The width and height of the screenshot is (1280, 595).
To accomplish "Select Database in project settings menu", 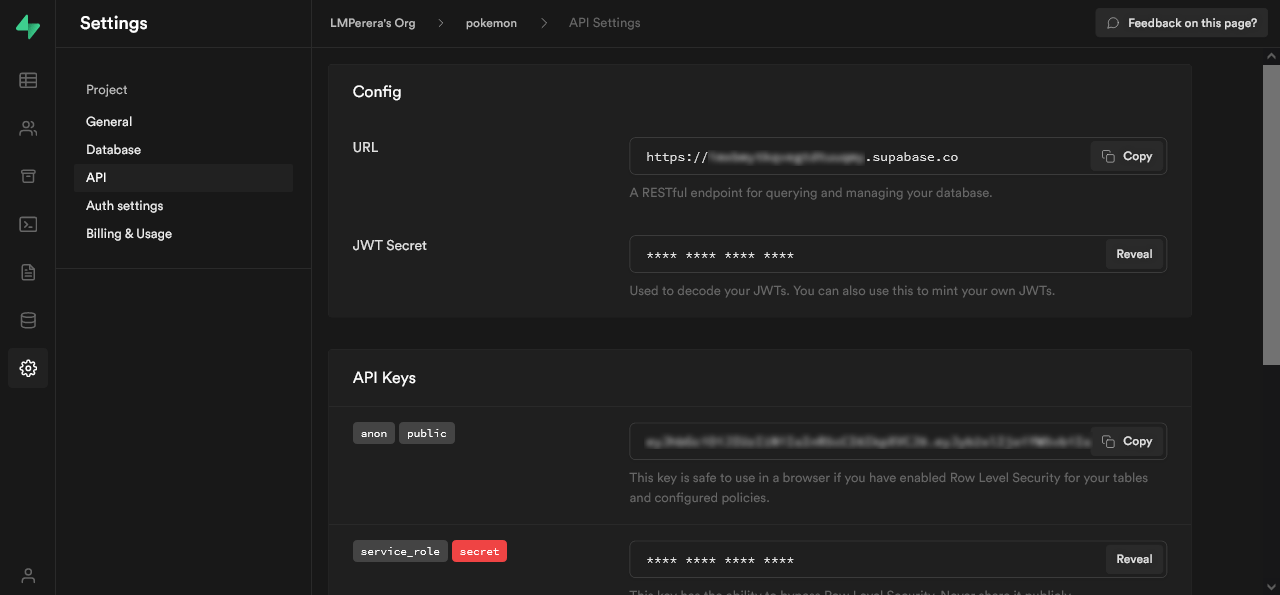I will (113, 150).
